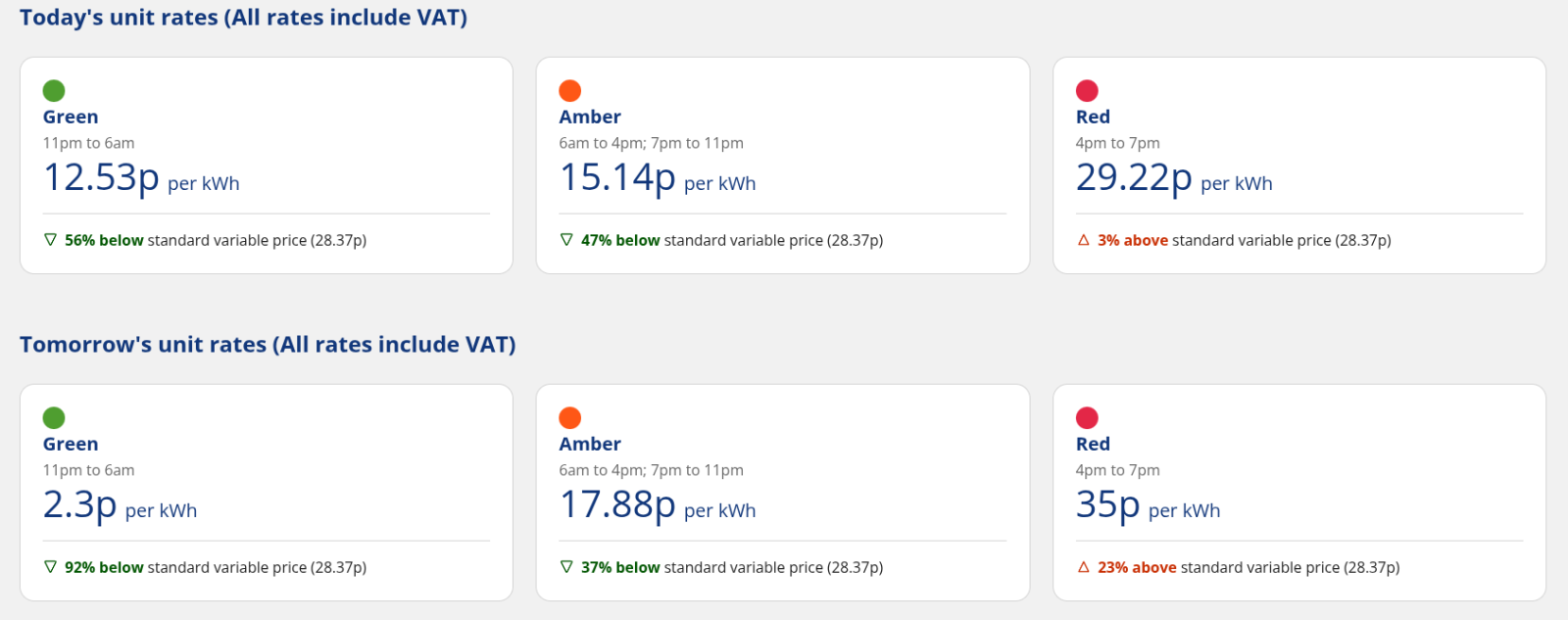Click the 17.88p tomorrow Amber rate
Screen dimensions: 1568x620
pyautogui.click(x=617, y=505)
